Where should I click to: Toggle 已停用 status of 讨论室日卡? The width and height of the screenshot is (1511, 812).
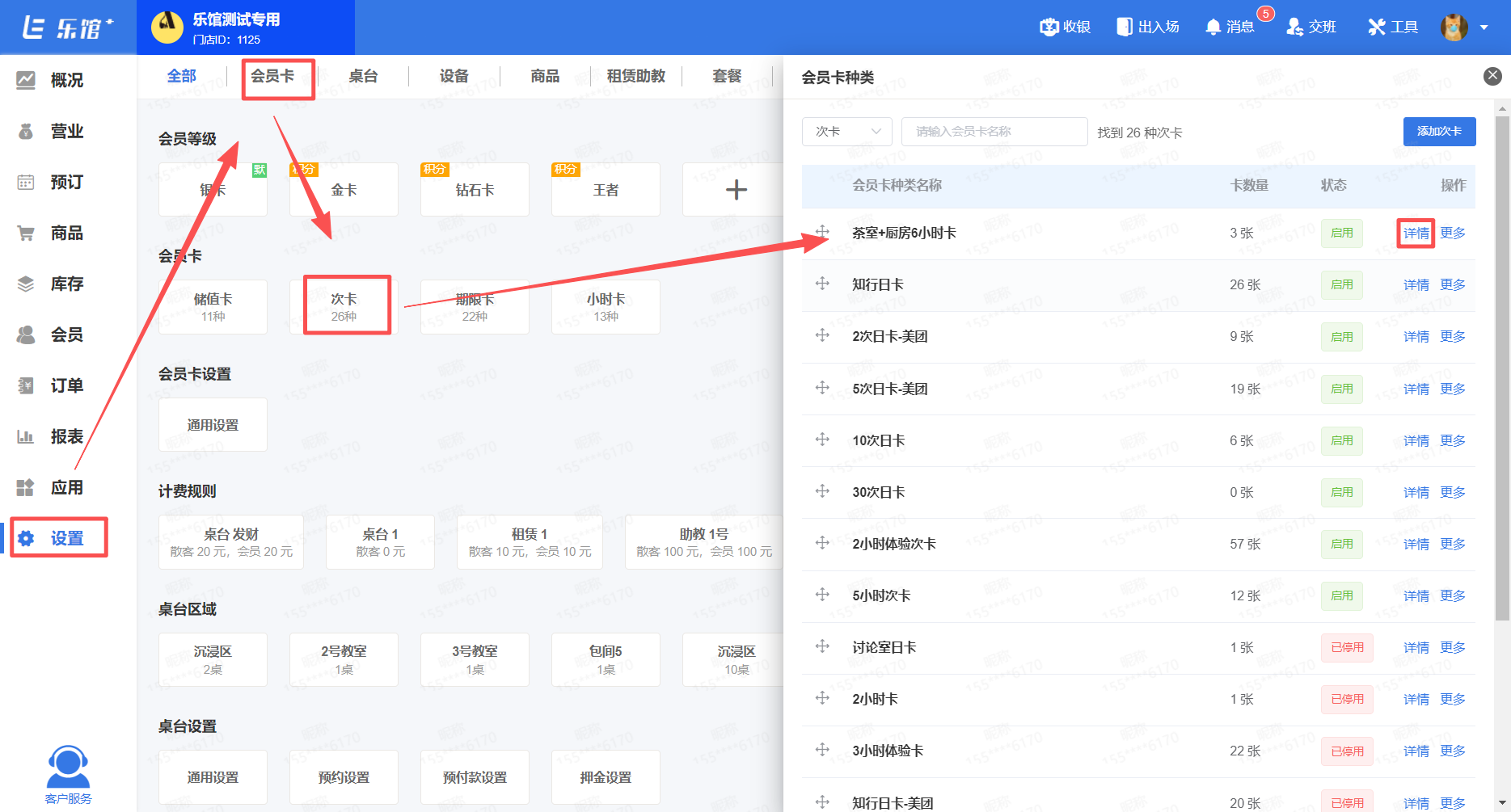tap(1347, 647)
